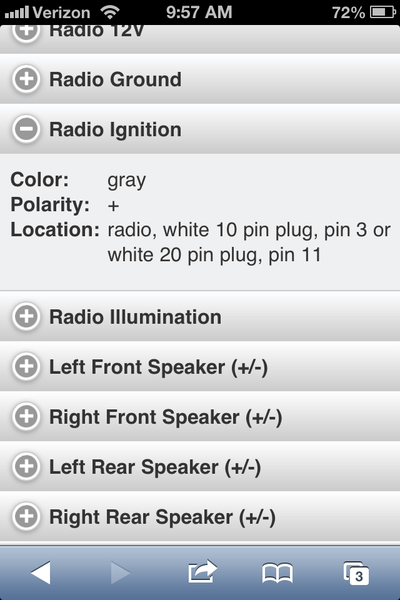The image size is (400, 600).
Task: Click the plus icon beside Radio Ground
Action: pyautogui.click(x=26, y=79)
